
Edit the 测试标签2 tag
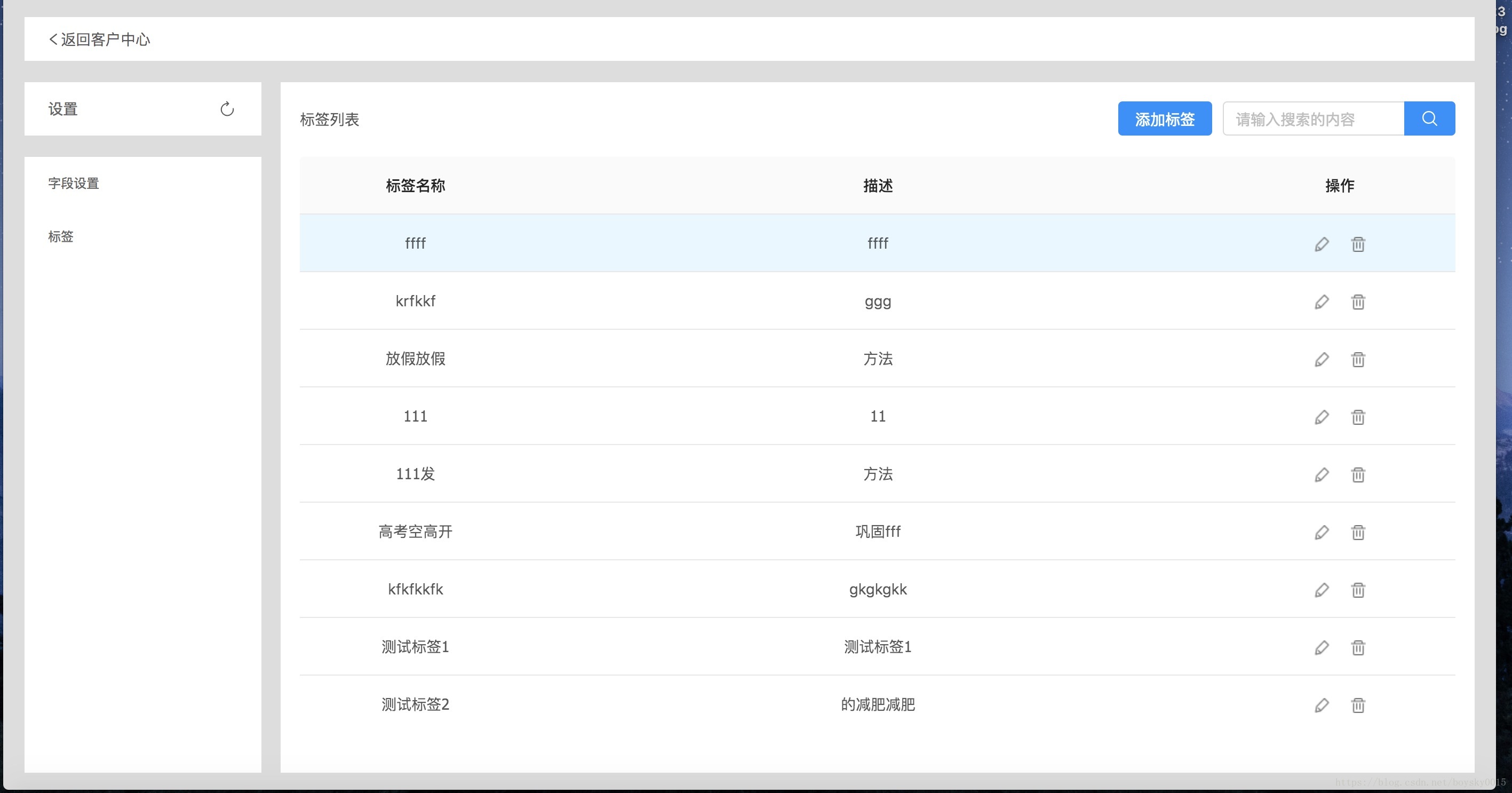tap(1321, 705)
